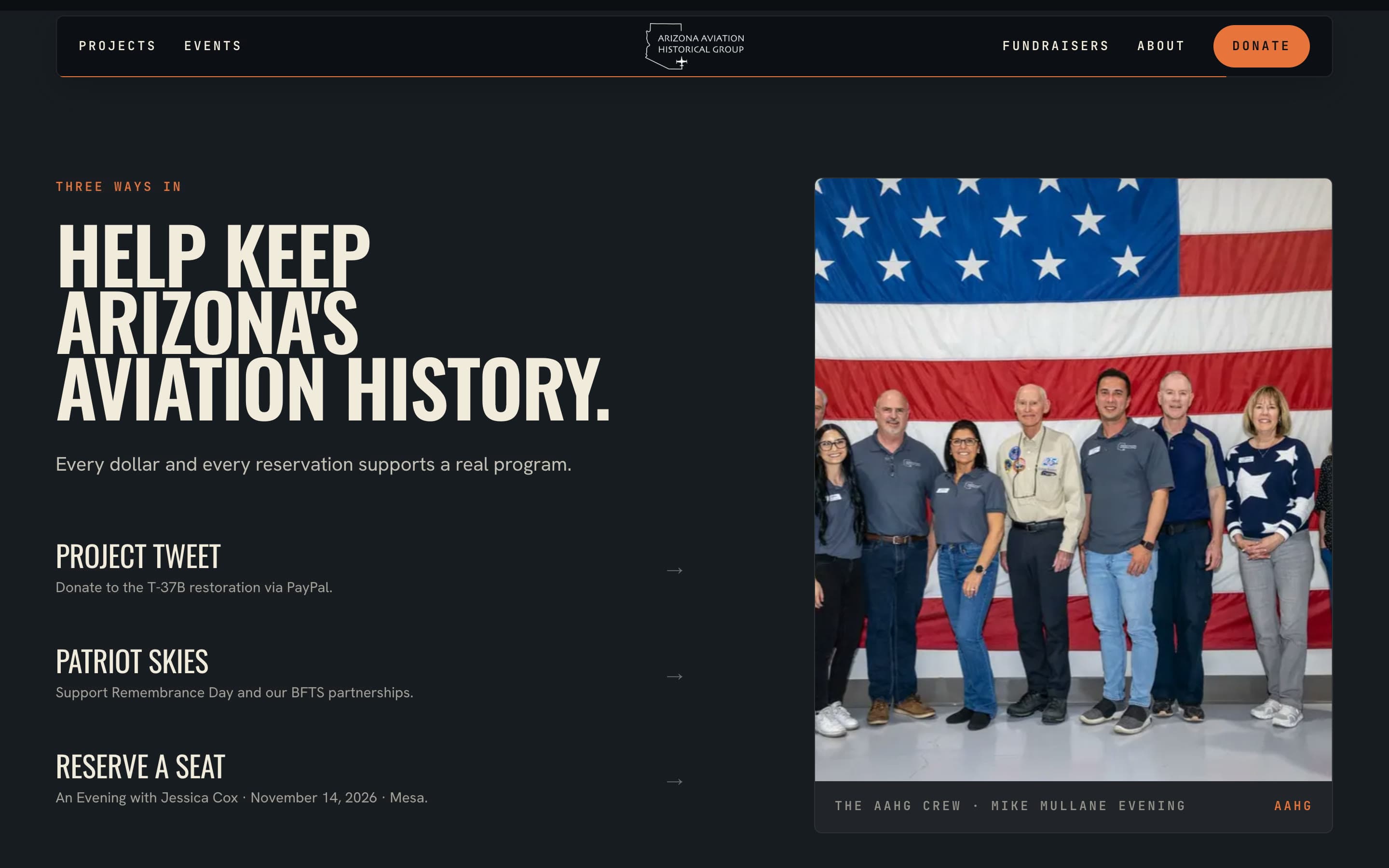The height and width of the screenshot is (868, 1389).
Task: Click the 'Help Keep Arizona's Aviation History.' headline
Action: point(333,322)
